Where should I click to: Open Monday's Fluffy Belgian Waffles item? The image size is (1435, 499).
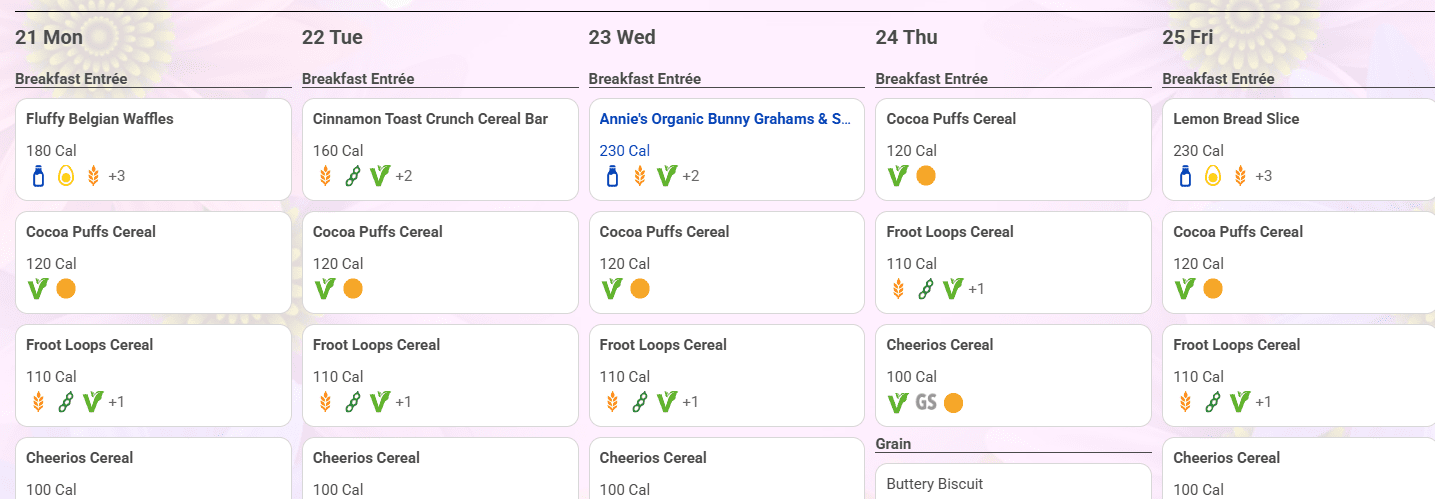coord(153,149)
